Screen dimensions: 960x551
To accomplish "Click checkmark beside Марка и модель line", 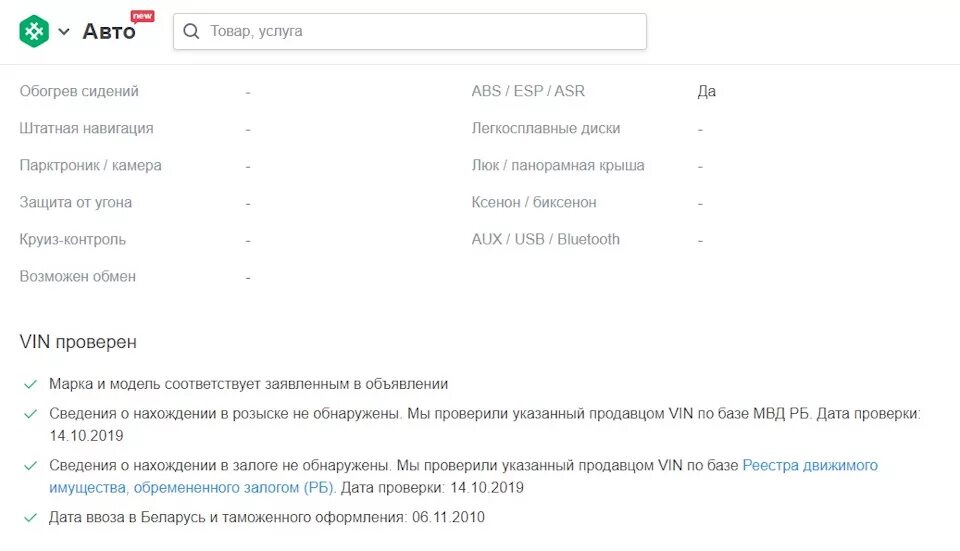I will (x=31, y=384).
